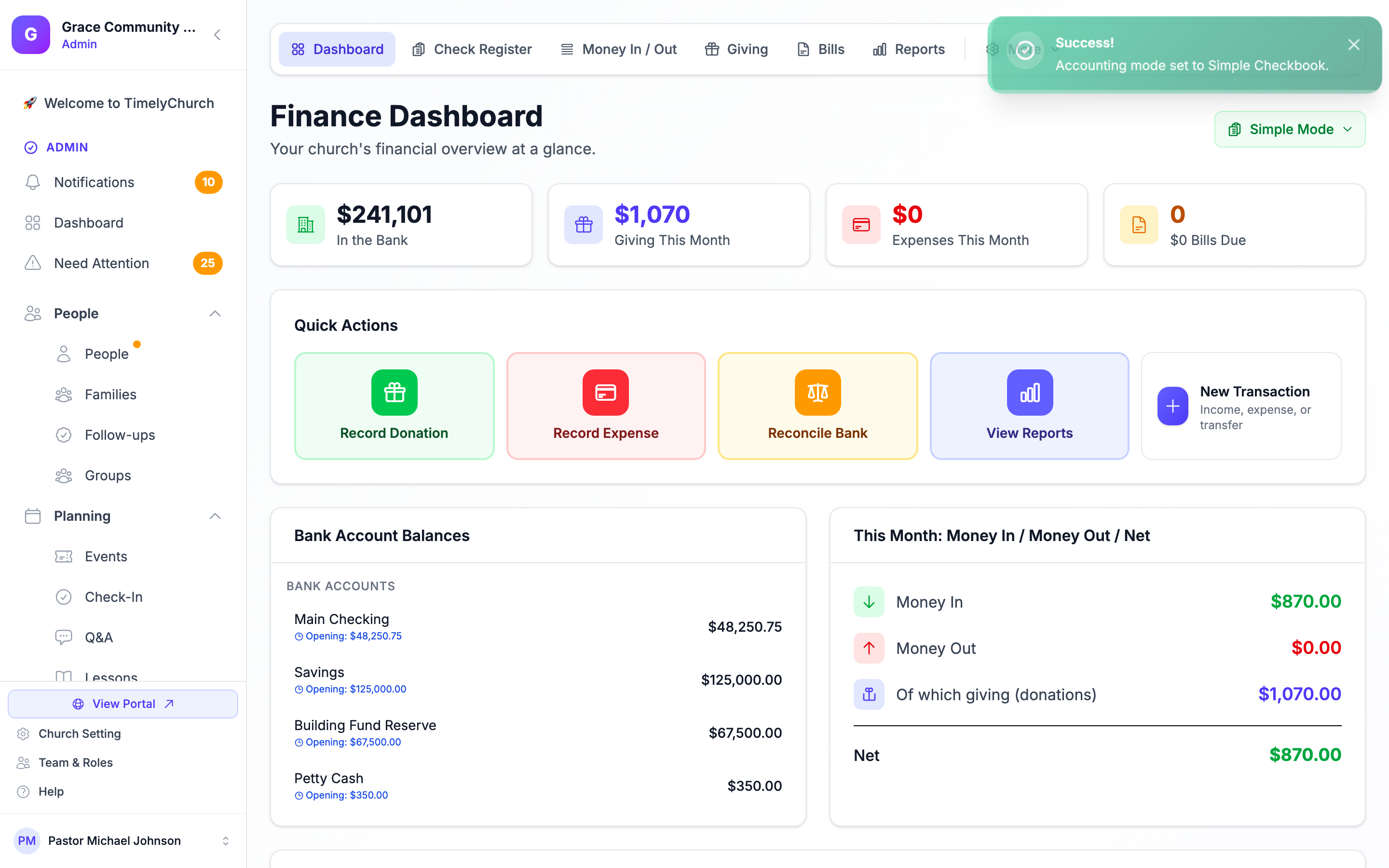Image resolution: width=1389 pixels, height=868 pixels.
Task: Click the 10 notifications badge
Action: point(208,183)
